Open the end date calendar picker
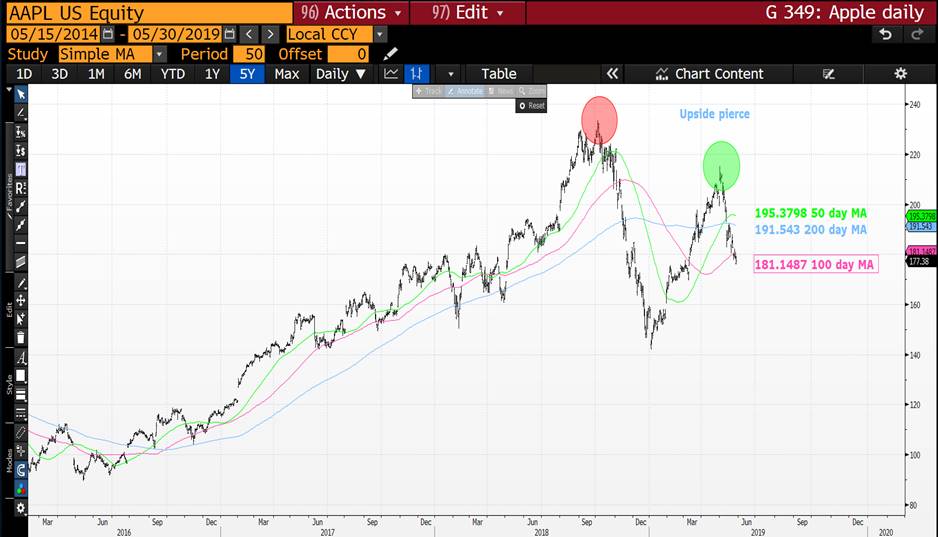 coord(230,34)
